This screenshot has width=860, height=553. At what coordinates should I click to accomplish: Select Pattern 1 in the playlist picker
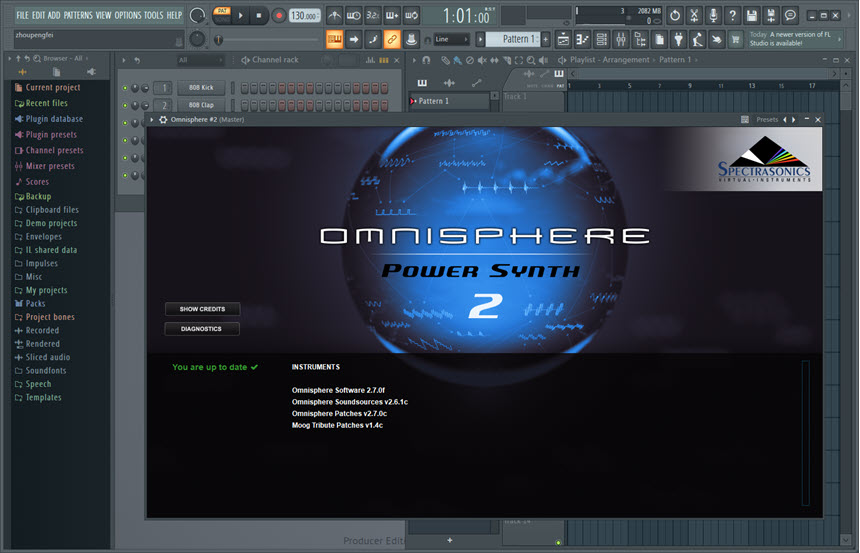[450, 101]
